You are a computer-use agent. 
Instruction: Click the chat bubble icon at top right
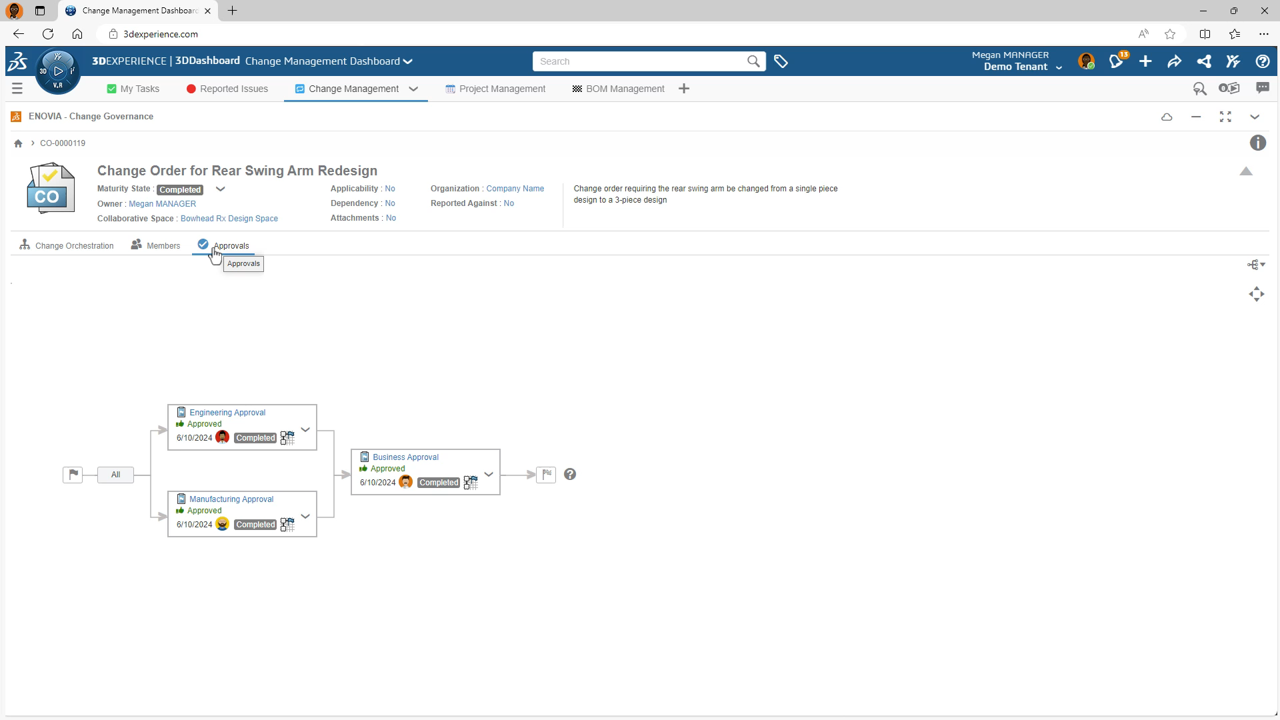point(1263,89)
